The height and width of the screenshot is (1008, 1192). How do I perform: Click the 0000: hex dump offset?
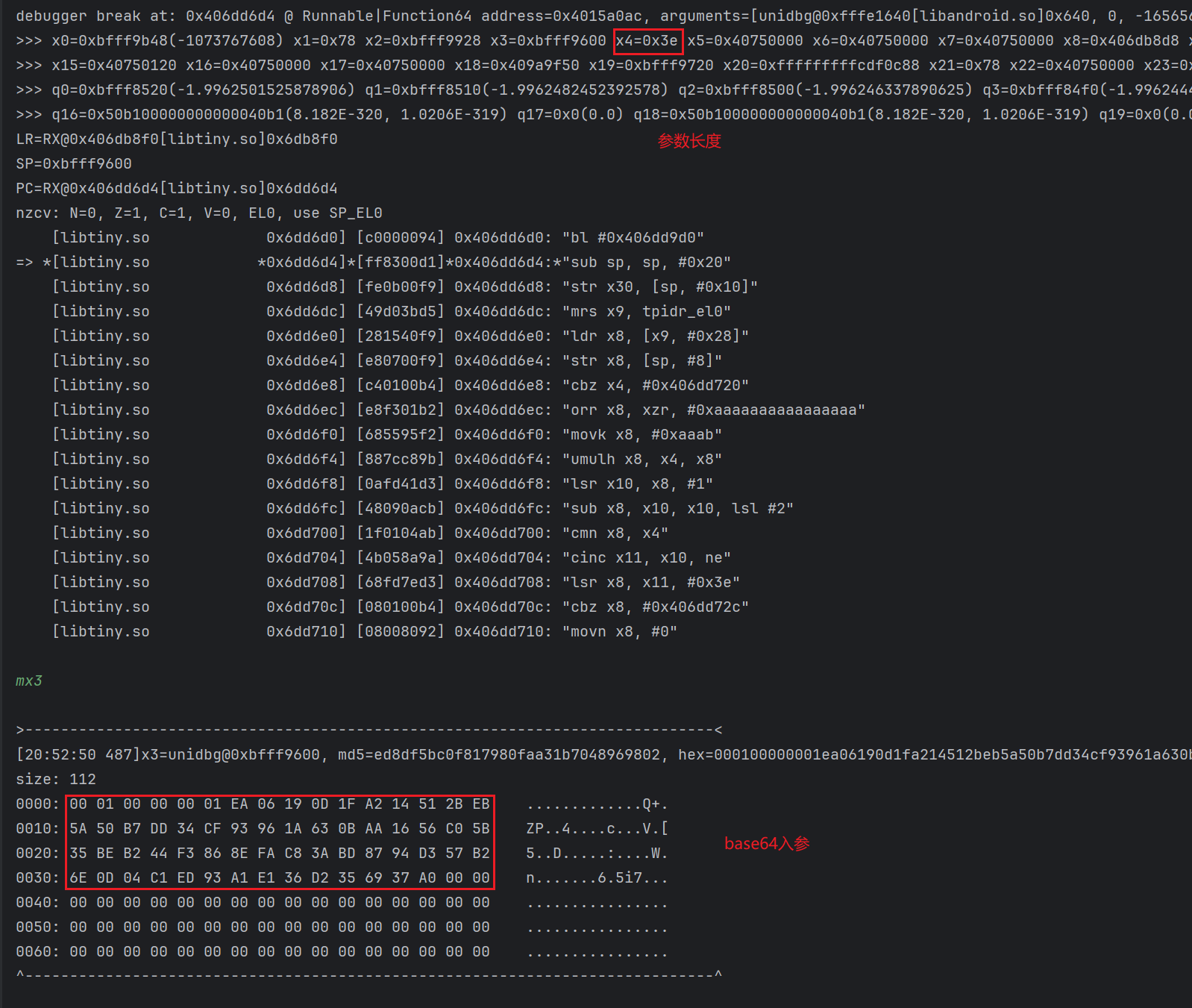38,804
